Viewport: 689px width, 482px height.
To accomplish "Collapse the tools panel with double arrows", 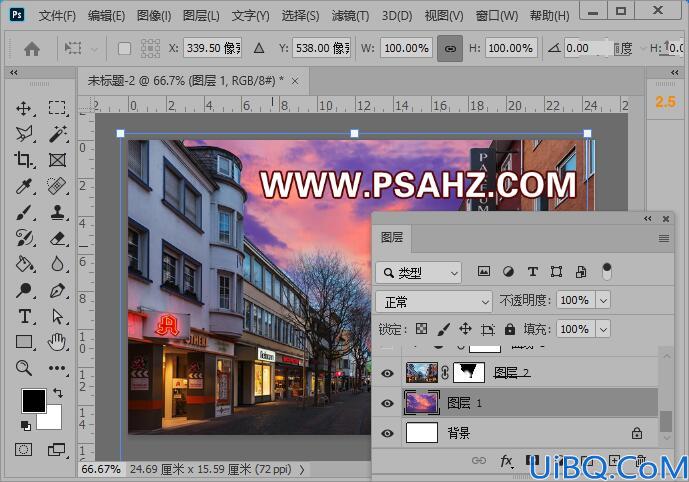I will point(14,72).
